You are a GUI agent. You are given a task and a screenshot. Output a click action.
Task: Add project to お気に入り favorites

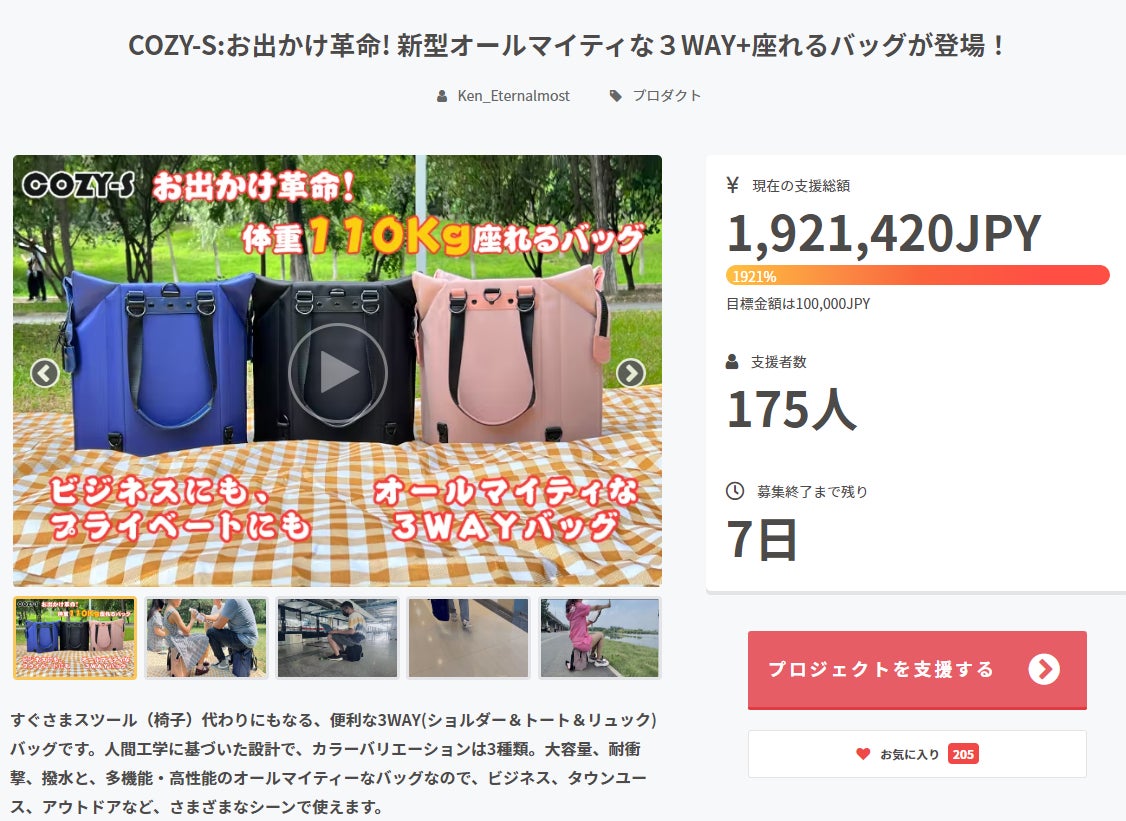click(917, 753)
